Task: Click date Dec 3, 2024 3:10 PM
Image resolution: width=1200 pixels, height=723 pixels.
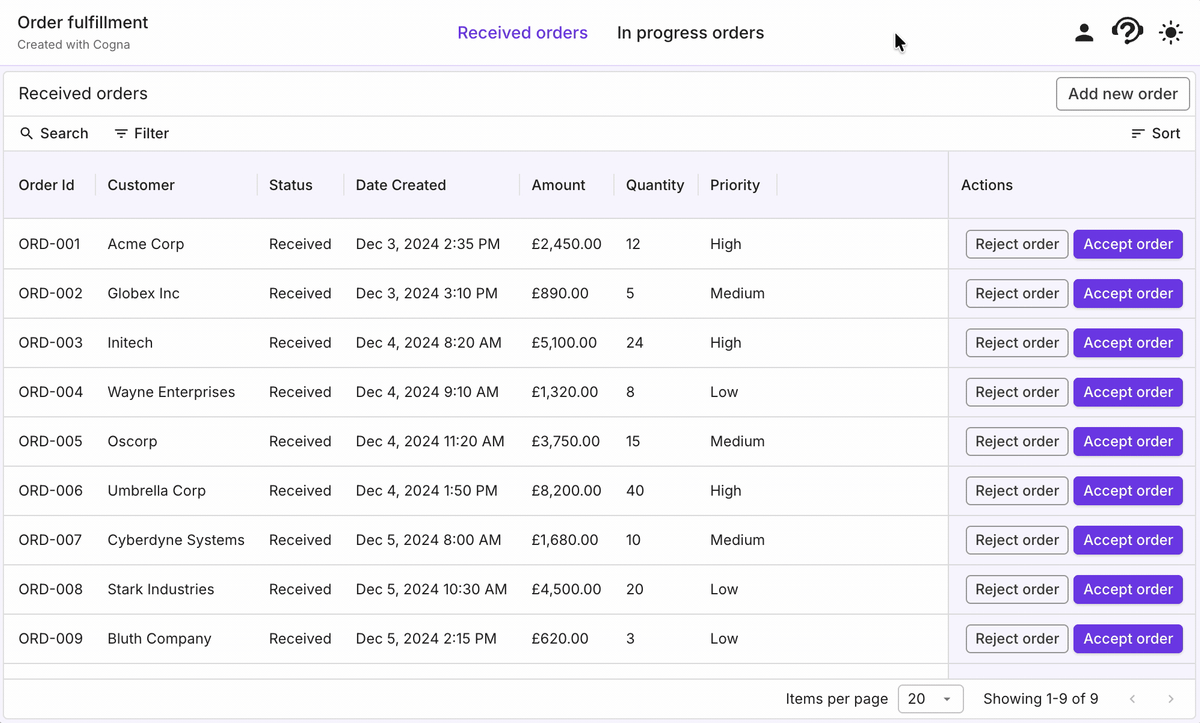Action: 427,293
